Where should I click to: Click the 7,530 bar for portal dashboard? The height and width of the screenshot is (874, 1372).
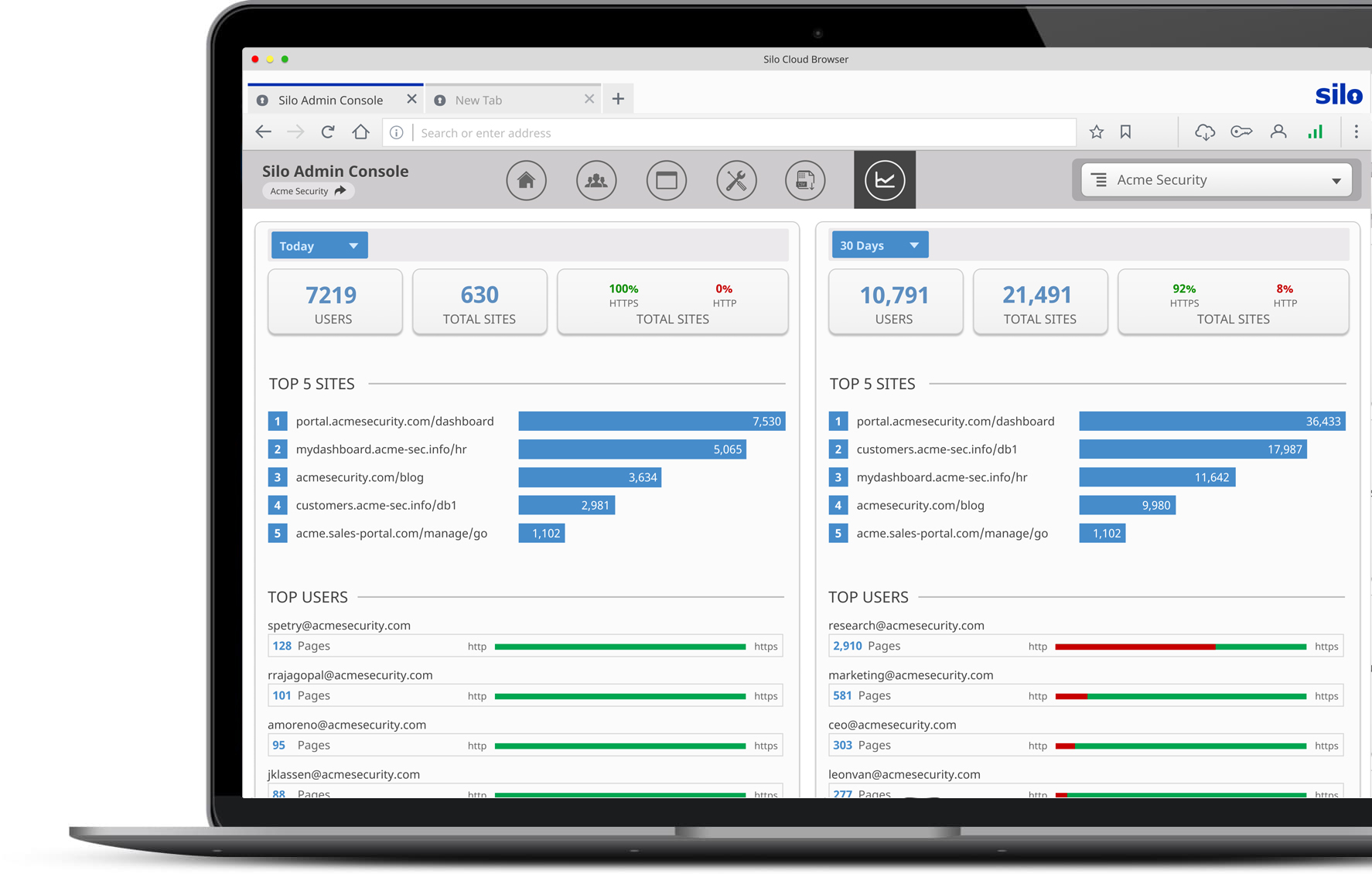pyautogui.click(x=652, y=422)
